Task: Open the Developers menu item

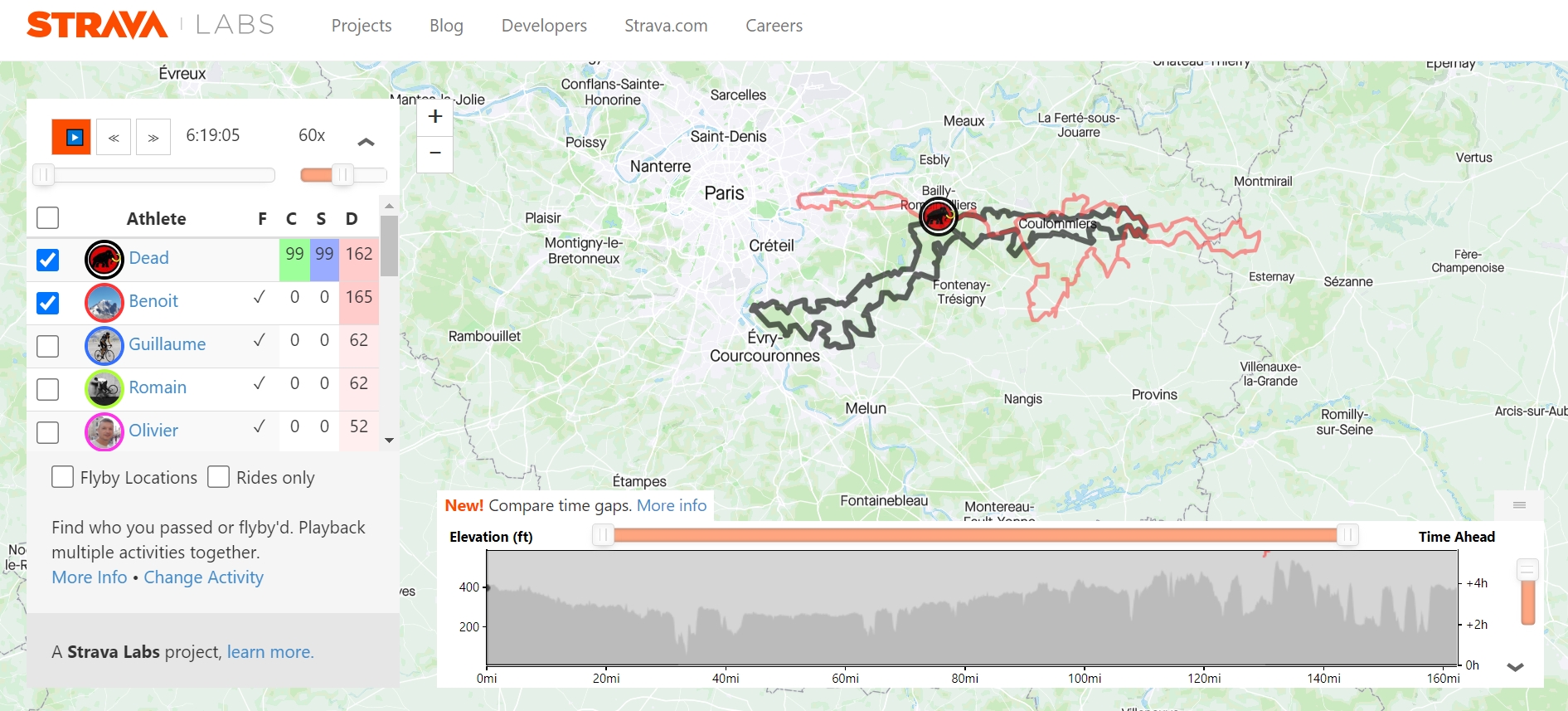Action: (544, 26)
